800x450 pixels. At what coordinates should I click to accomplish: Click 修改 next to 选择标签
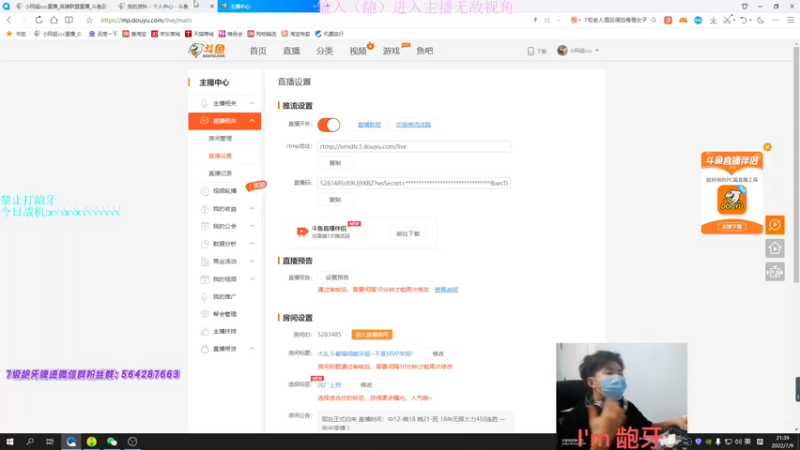pyautogui.click(x=366, y=385)
